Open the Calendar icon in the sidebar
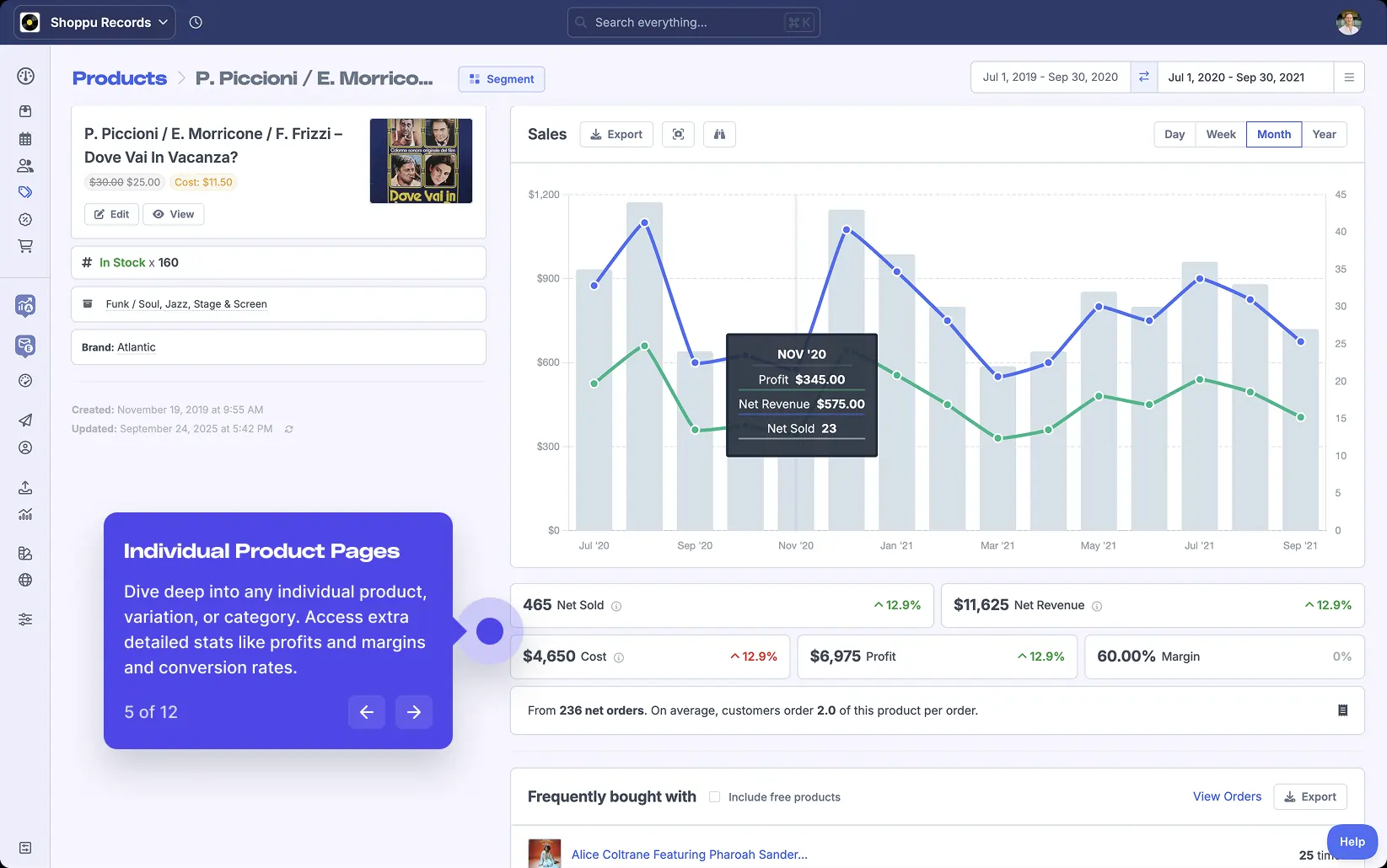Image resolution: width=1387 pixels, height=868 pixels. [x=25, y=138]
